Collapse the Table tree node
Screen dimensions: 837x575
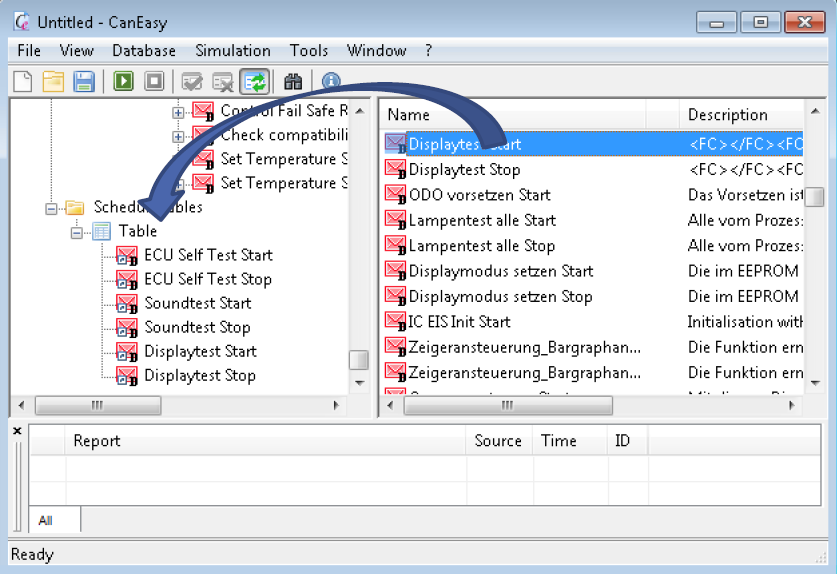click(x=76, y=232)
